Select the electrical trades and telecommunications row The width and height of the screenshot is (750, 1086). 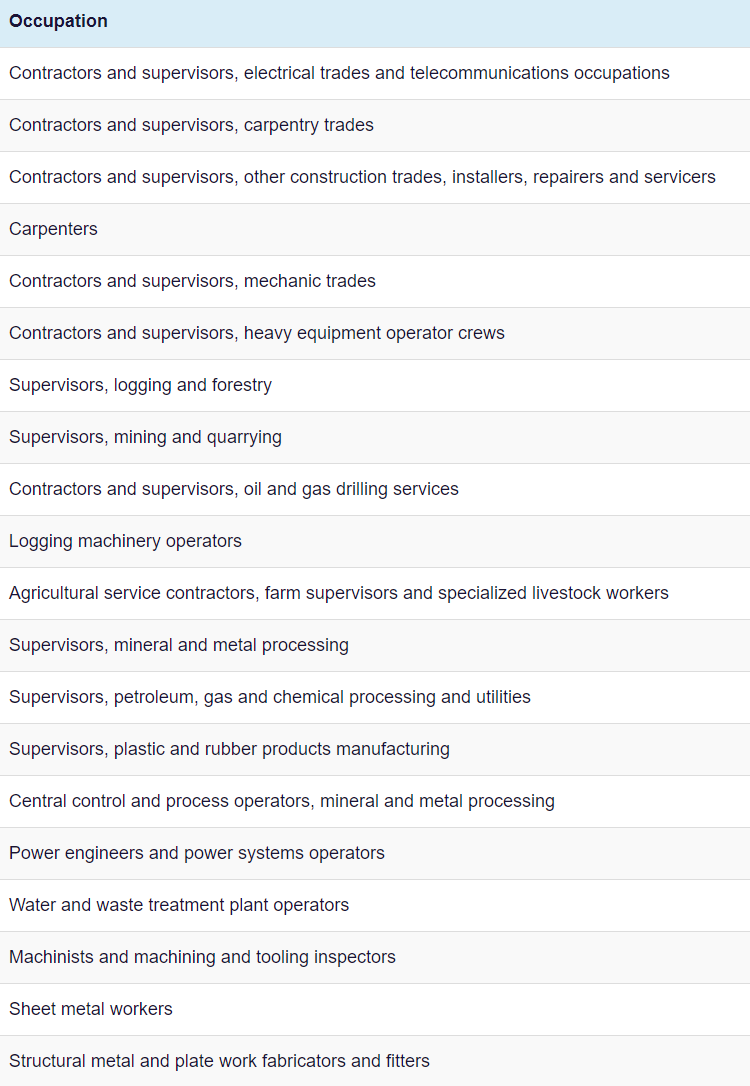click(x=375, y=73)
